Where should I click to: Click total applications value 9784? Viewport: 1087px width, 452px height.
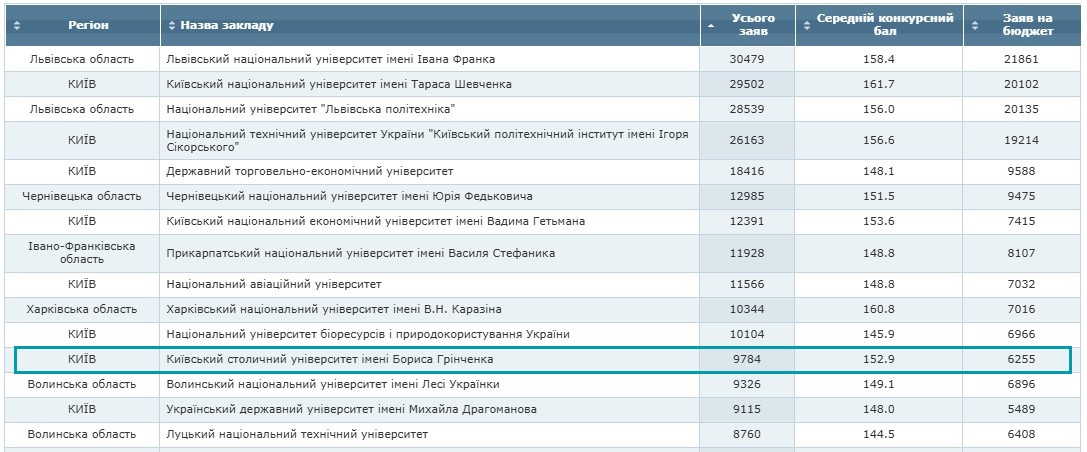747,359
